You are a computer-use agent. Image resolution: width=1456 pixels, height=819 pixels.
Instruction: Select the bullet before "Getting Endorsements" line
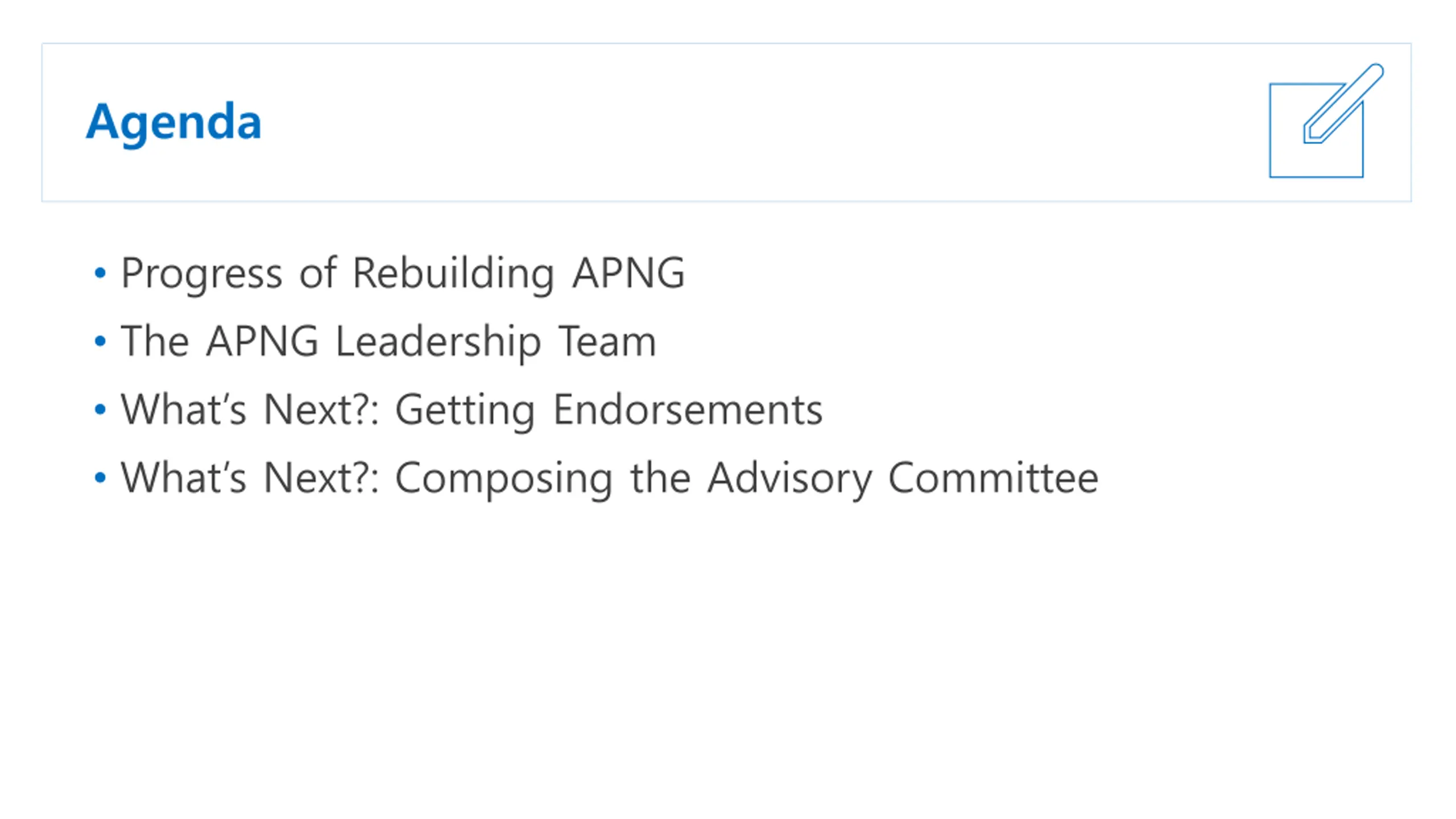[x=100, y=409]
